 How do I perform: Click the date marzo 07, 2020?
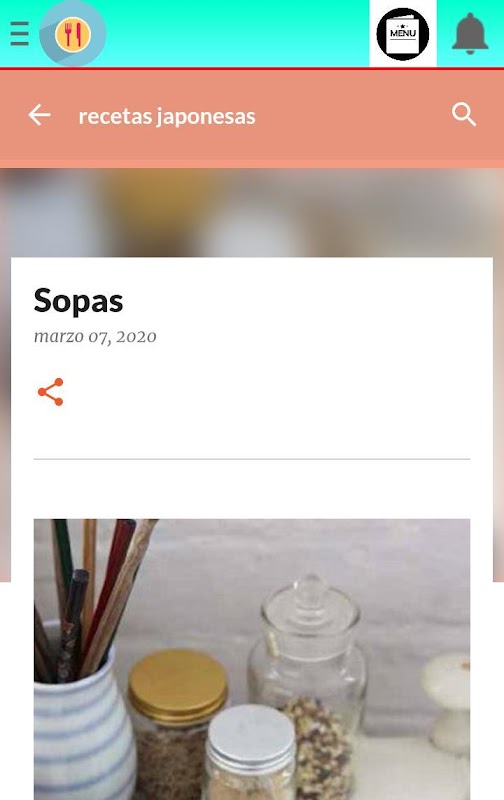pyautogui.click(x=95, y=336)
